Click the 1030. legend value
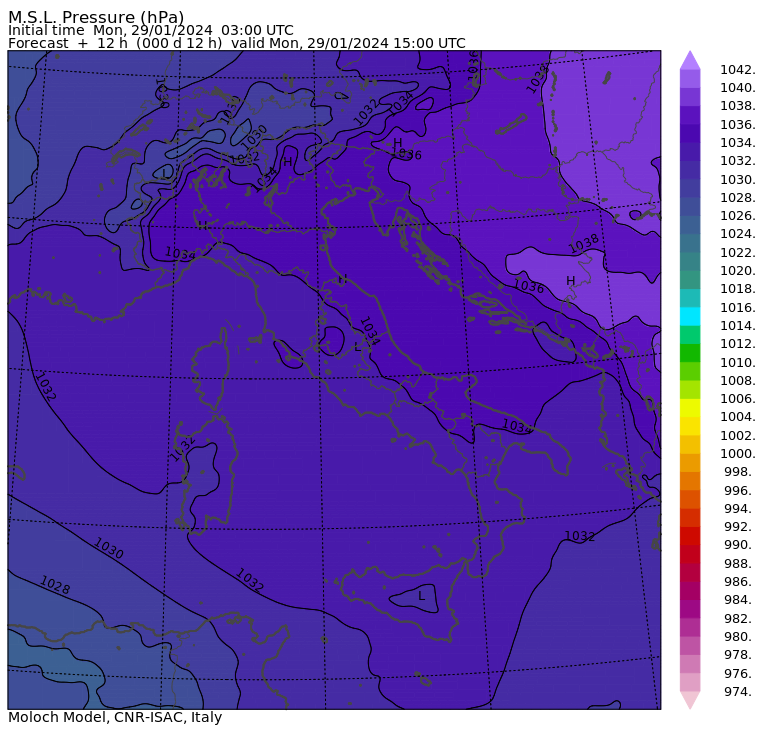The width and height of the screenshot is (760, 731). pyautogui.click(x=738, y=179)
